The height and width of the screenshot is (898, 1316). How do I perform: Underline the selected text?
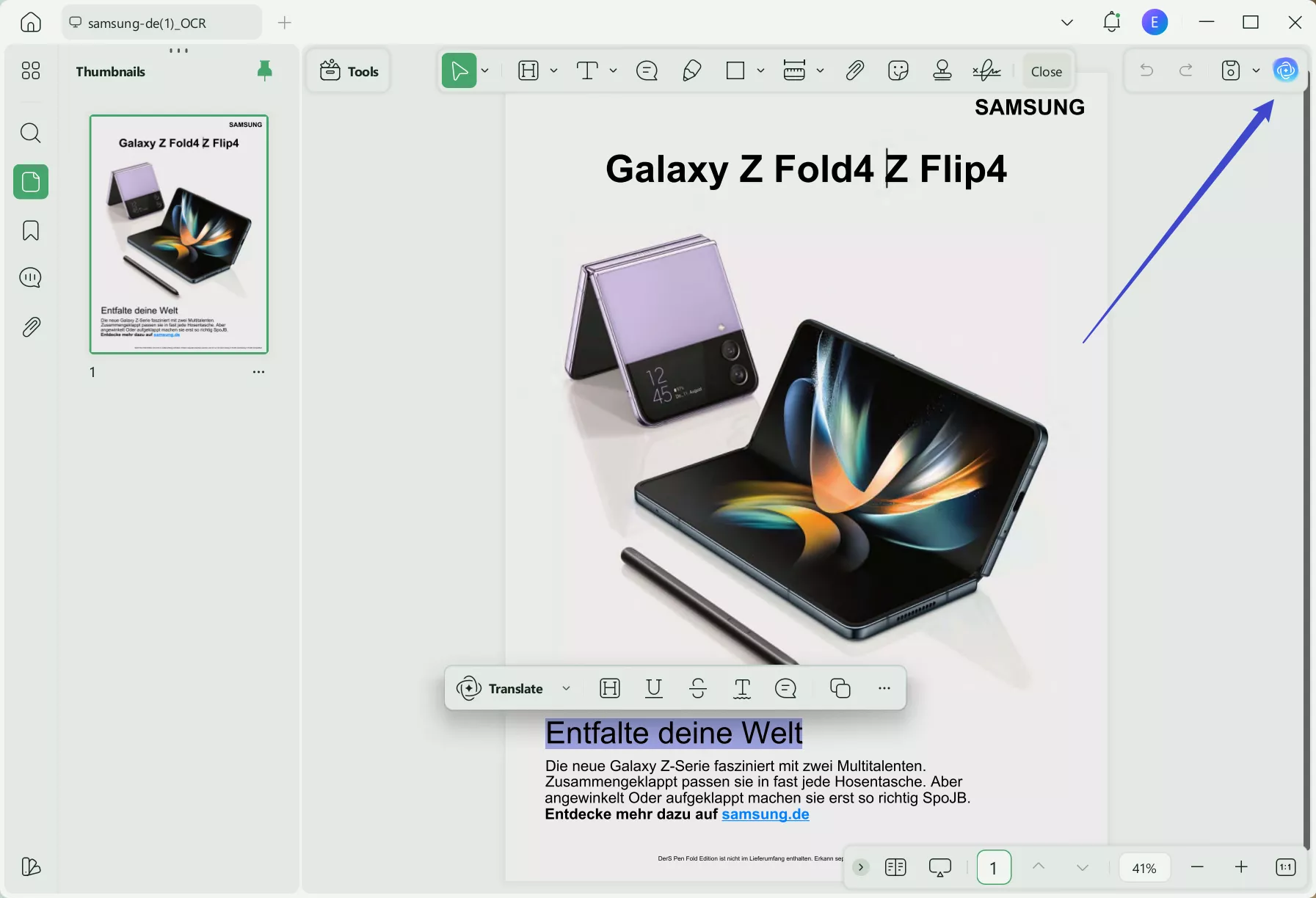(654, 688)
